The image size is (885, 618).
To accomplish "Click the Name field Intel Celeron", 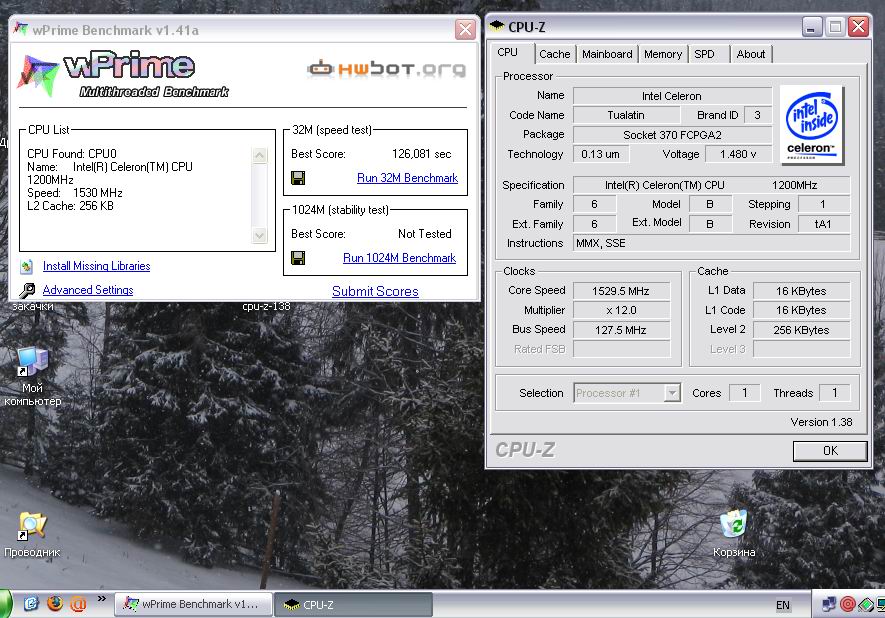I will pos(672,96).
